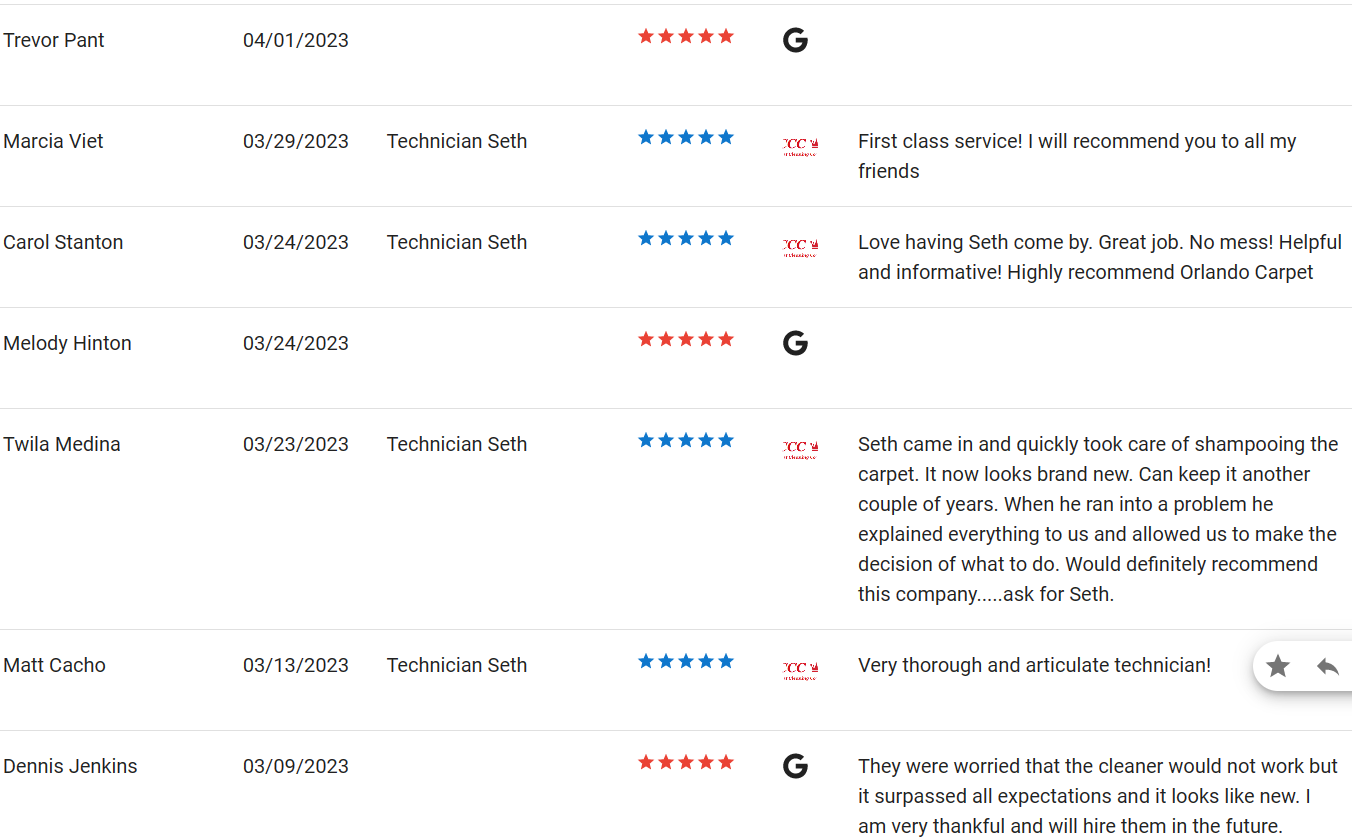Click Dennis Jenkins' review about the cleaner
The image size is (1352, 840).
click(1098, 796)
